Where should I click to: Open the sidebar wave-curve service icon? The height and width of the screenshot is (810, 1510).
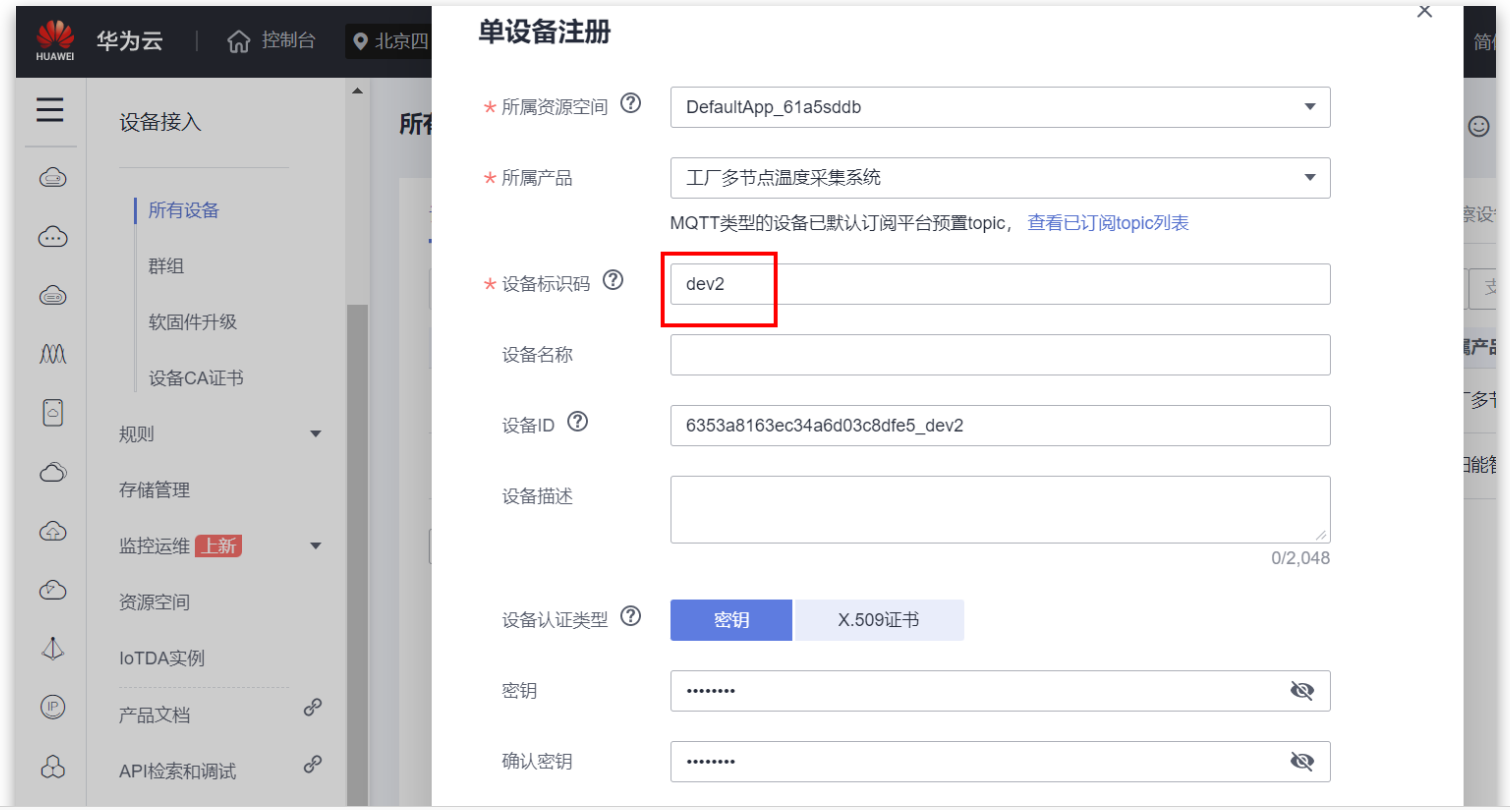click(x=52, y=353)
